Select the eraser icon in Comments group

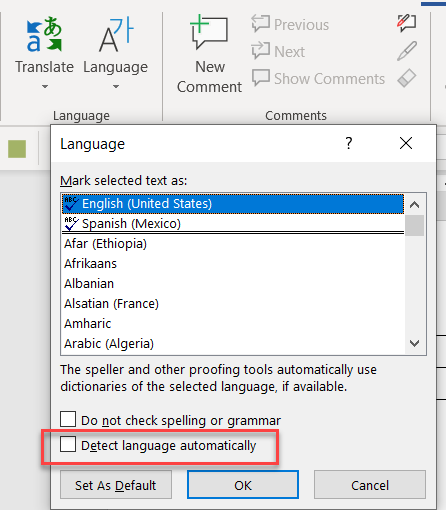coord(407,78)
